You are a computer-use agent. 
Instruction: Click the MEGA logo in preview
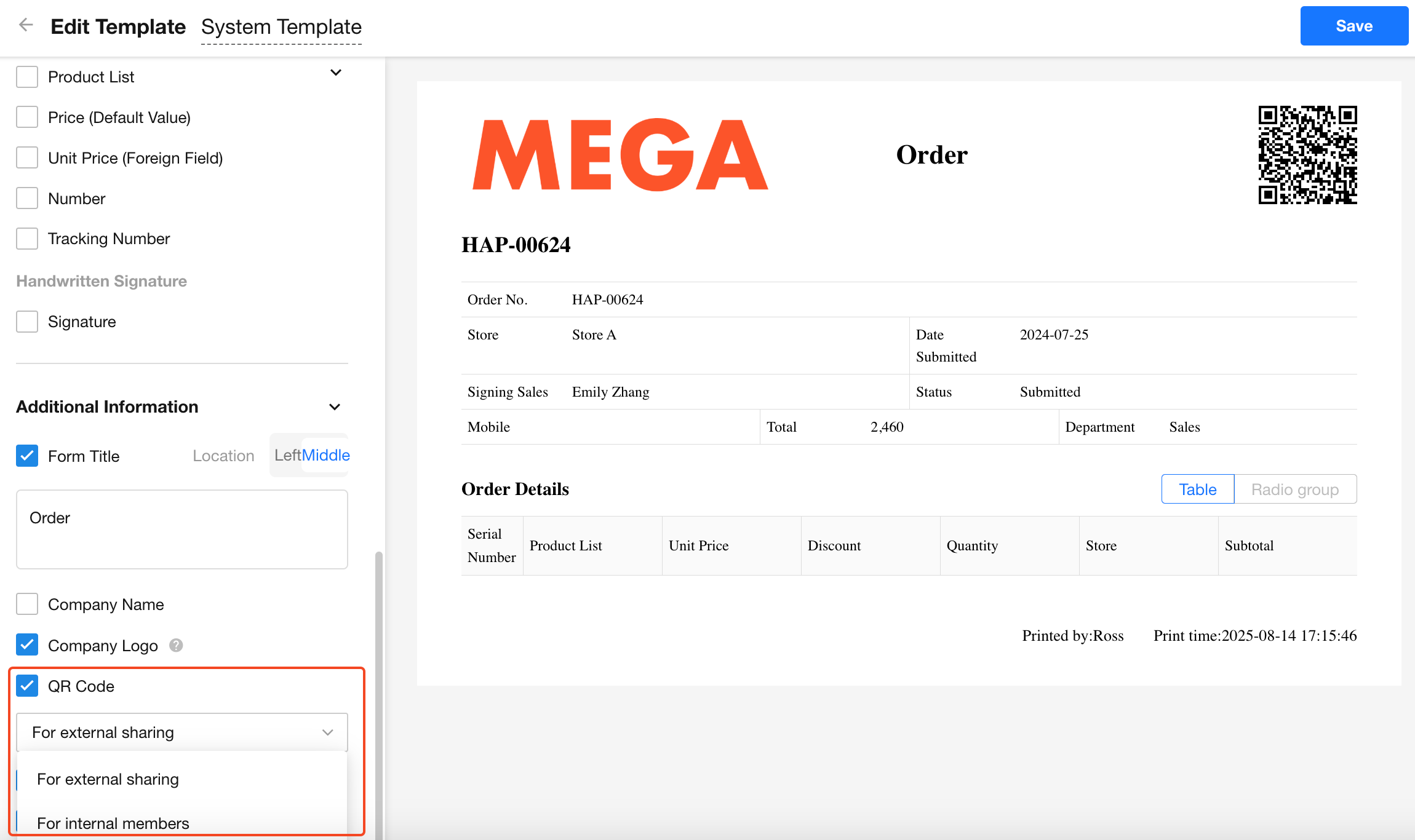(x=620, y=154)
